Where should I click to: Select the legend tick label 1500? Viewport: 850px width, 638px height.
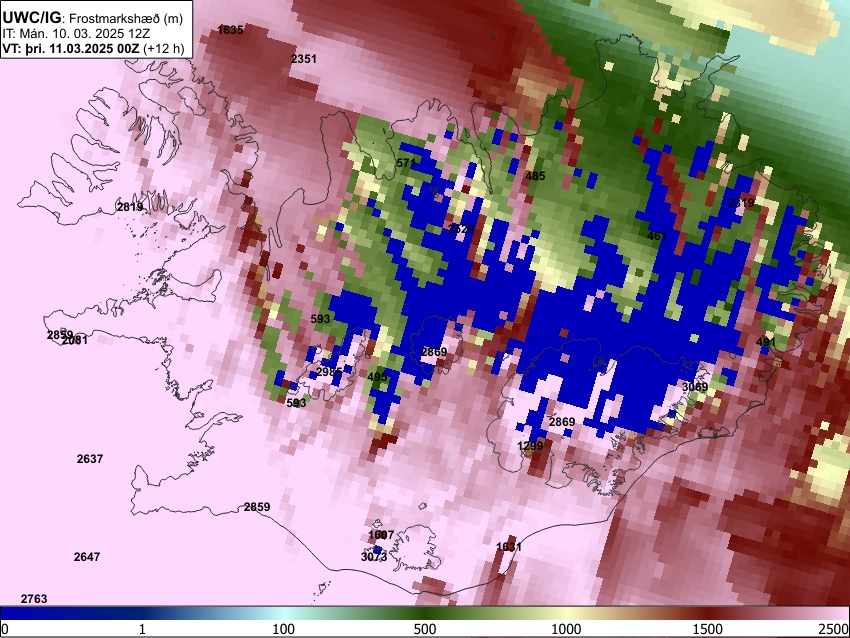point(708,629)
